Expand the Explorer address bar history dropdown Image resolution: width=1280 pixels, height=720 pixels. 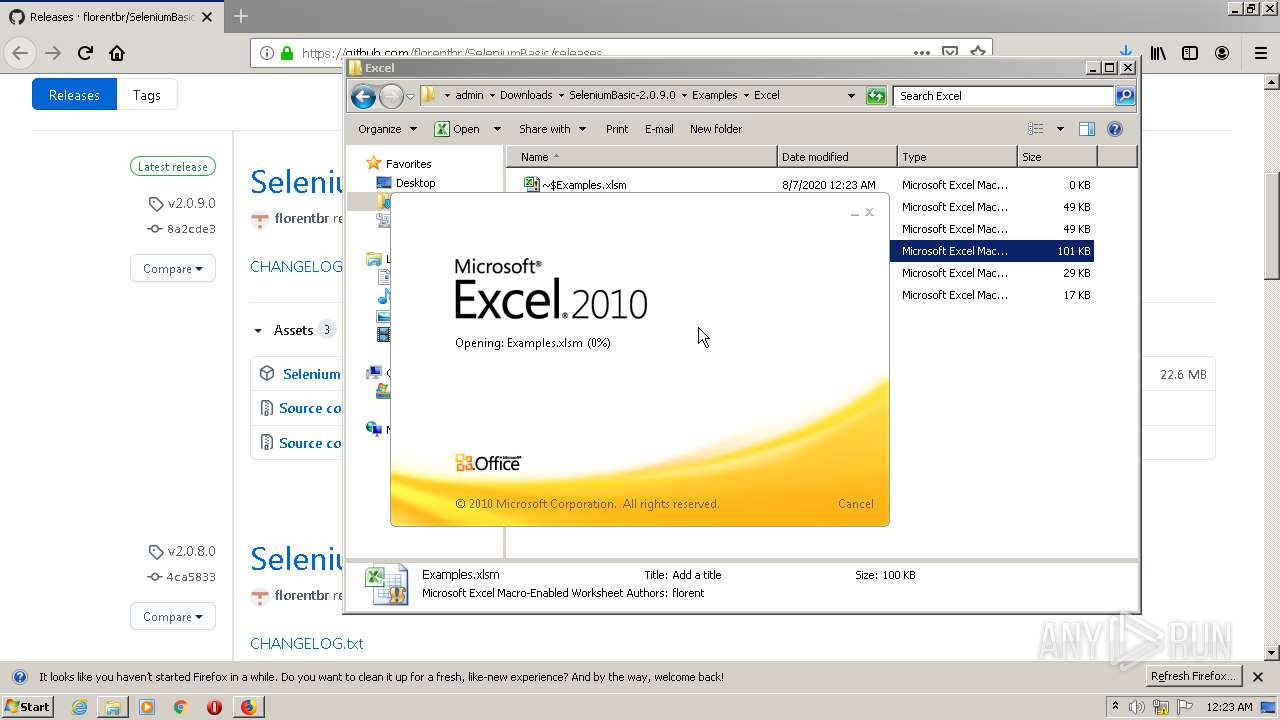(x=851, y=96)
